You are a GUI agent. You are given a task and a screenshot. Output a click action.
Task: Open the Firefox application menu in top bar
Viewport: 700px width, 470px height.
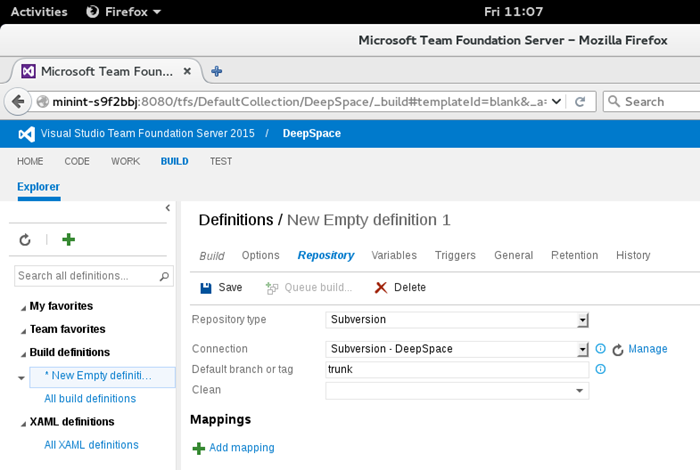pos(123,12)
